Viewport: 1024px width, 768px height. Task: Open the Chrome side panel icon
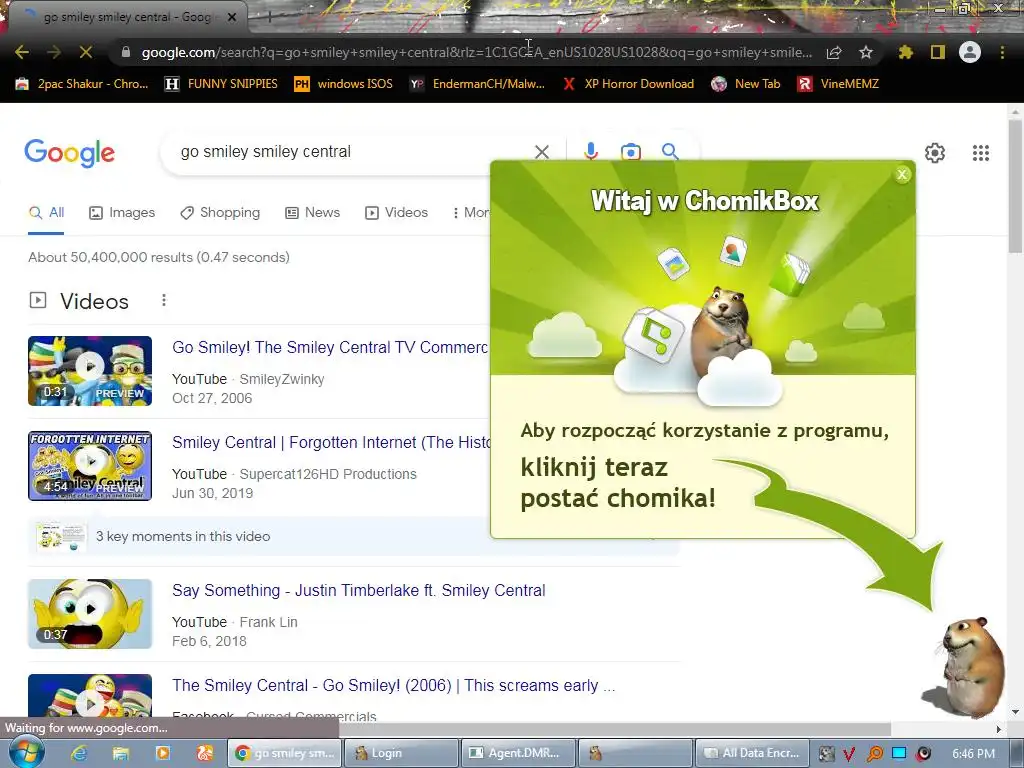938,52
